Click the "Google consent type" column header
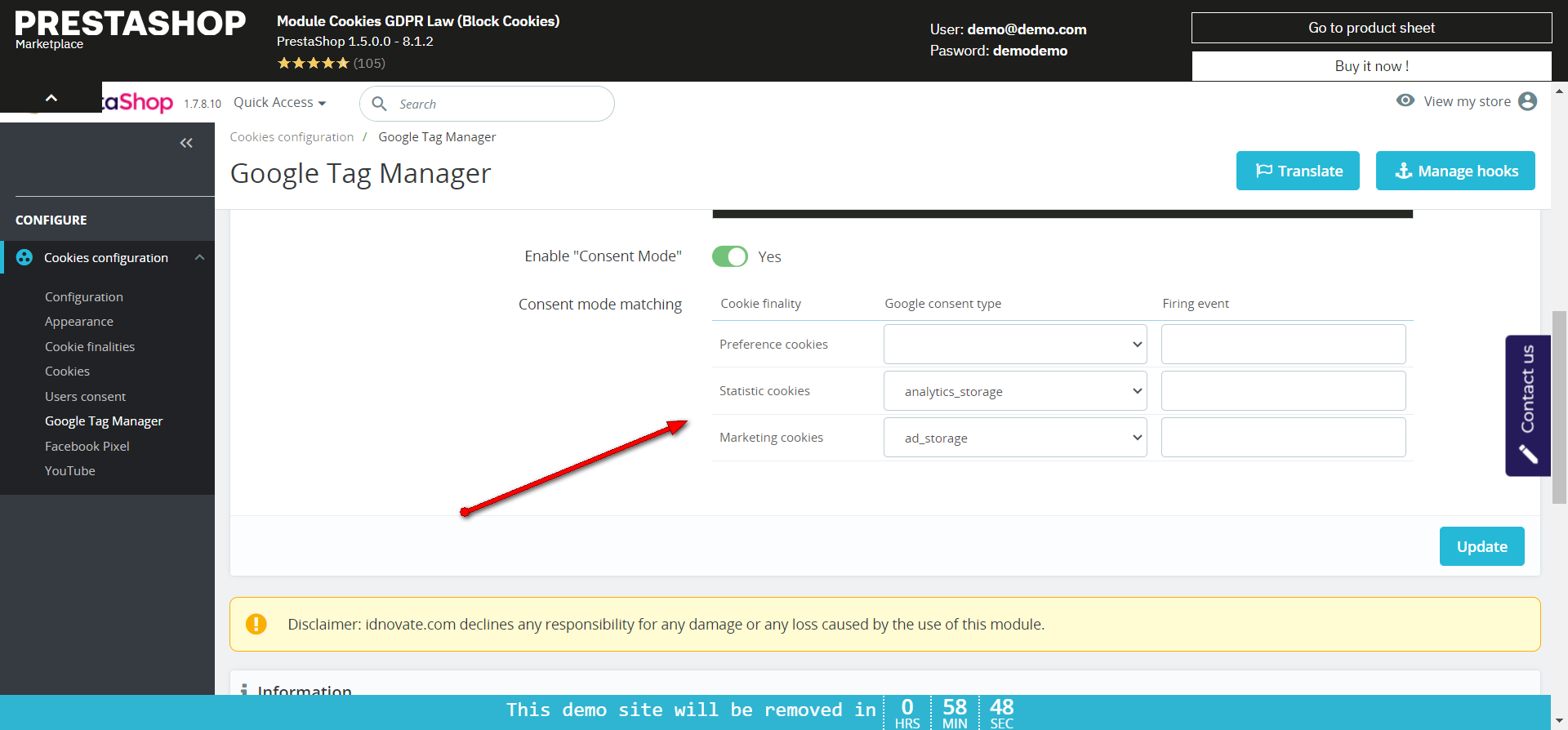Viewport: 1568px width, 730px height. (x=942, y=304)
